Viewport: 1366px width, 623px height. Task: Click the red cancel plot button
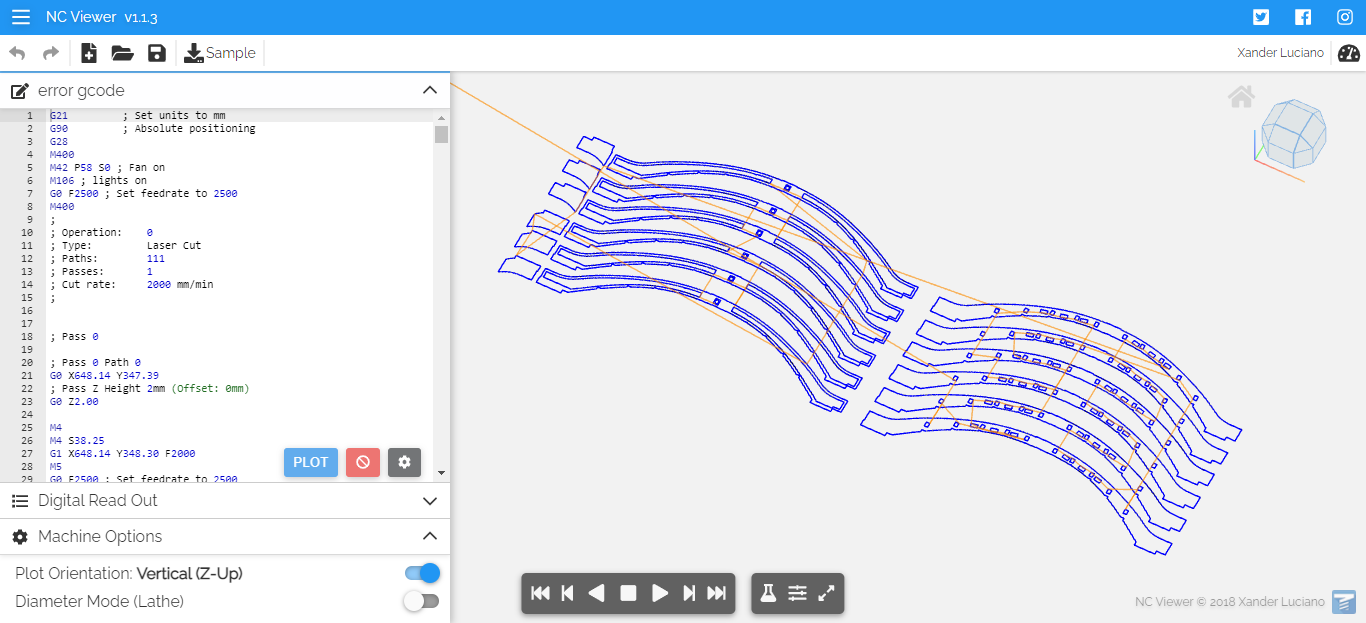[363, 462]
